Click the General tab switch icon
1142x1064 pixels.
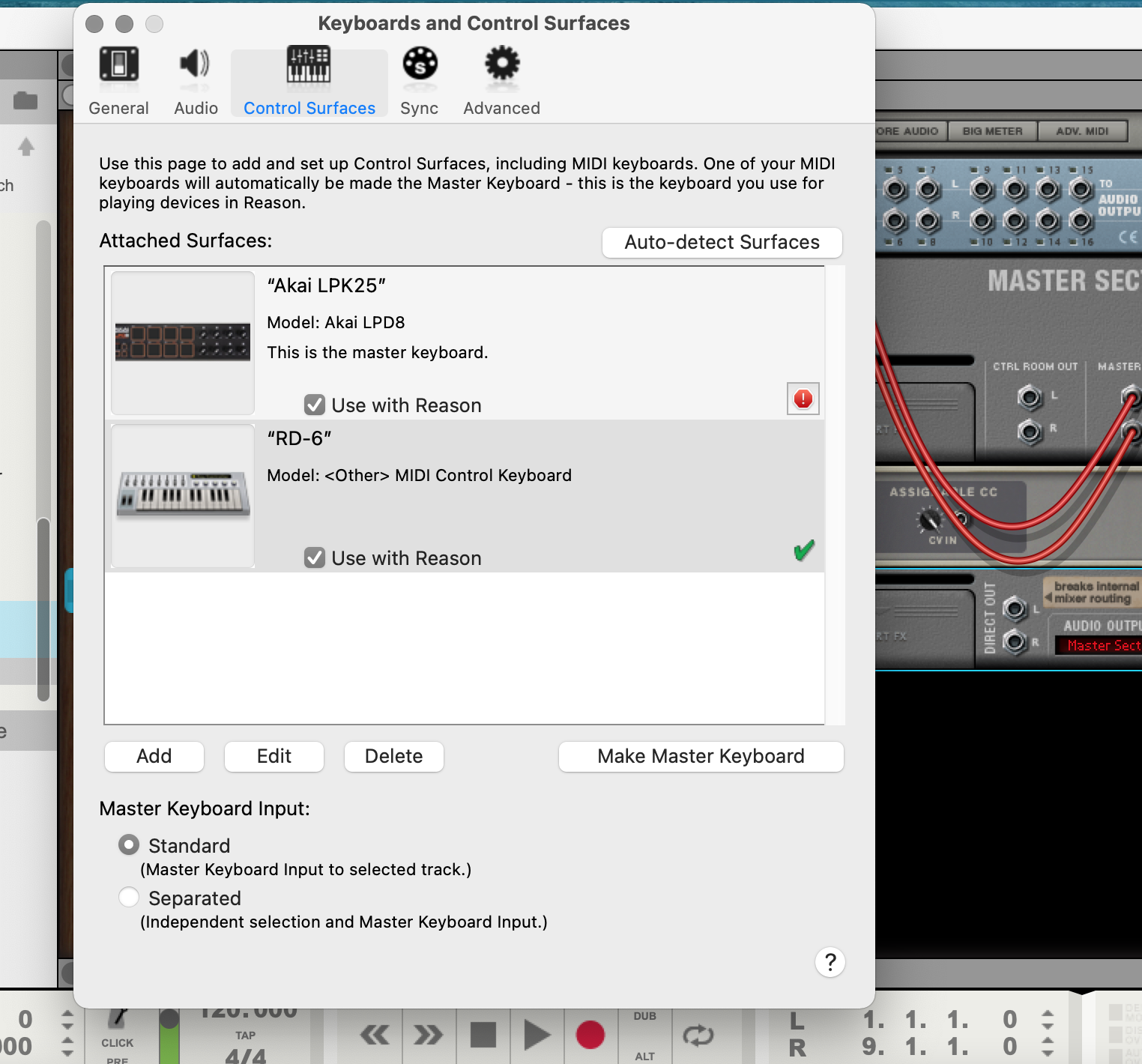coord(119,64)
